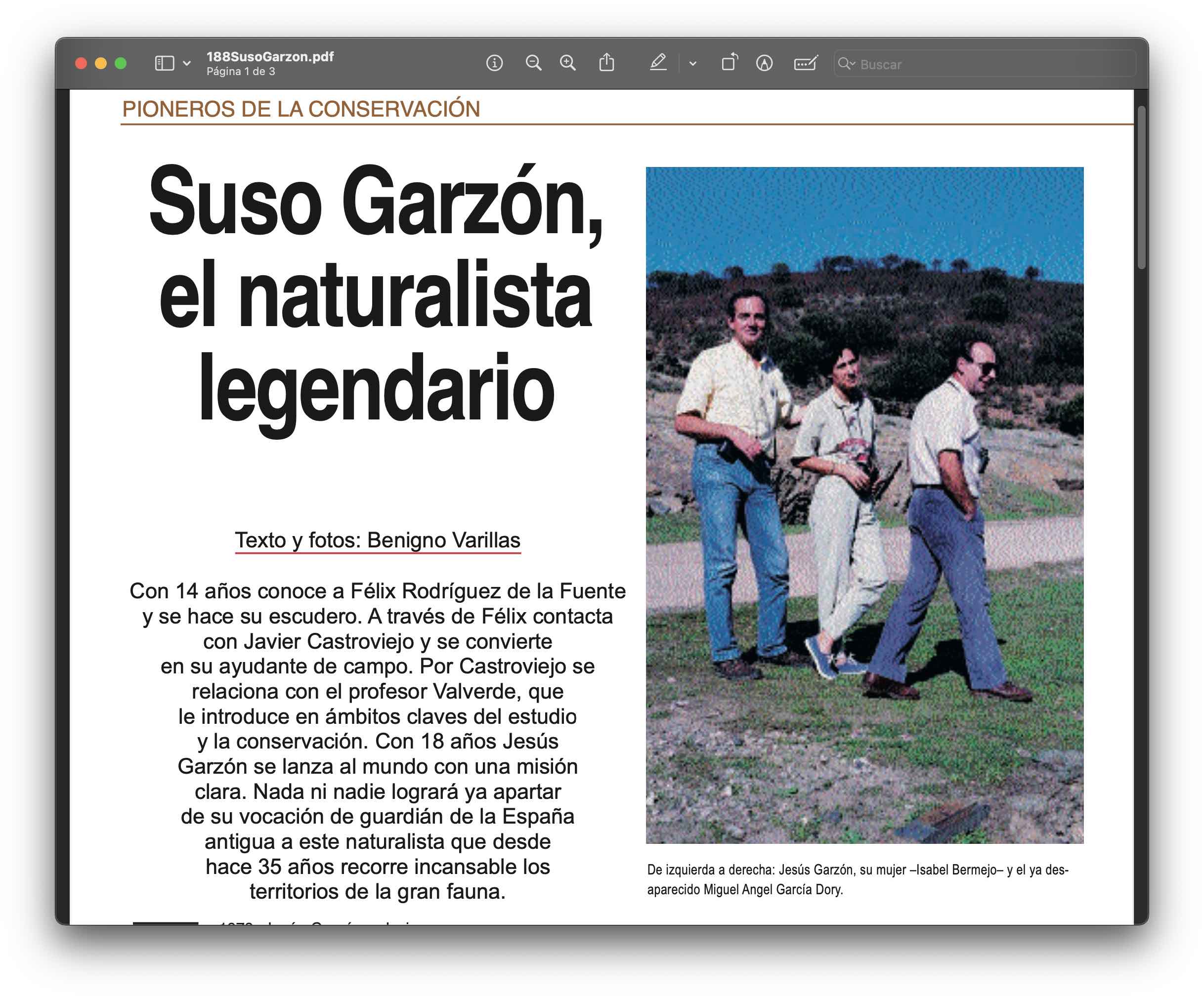Open the sidebar view options chevron

(187, 63)
